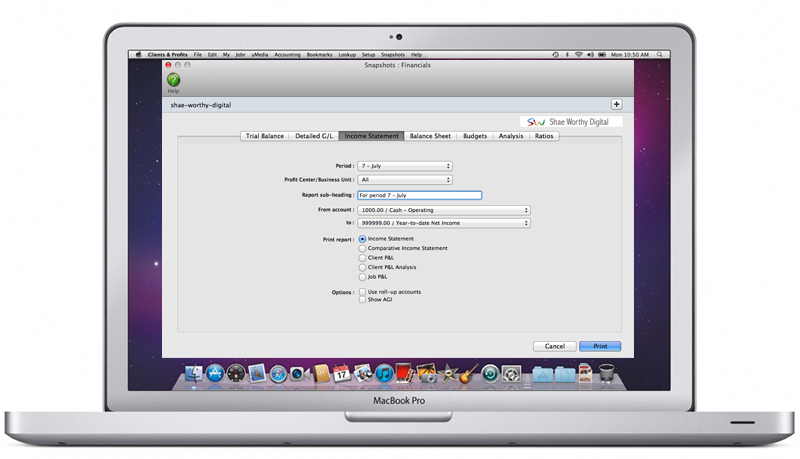Expand the Profit Center/Business Unit dropdown
This screenshot has height=459, width=800.
coord(405,180)
